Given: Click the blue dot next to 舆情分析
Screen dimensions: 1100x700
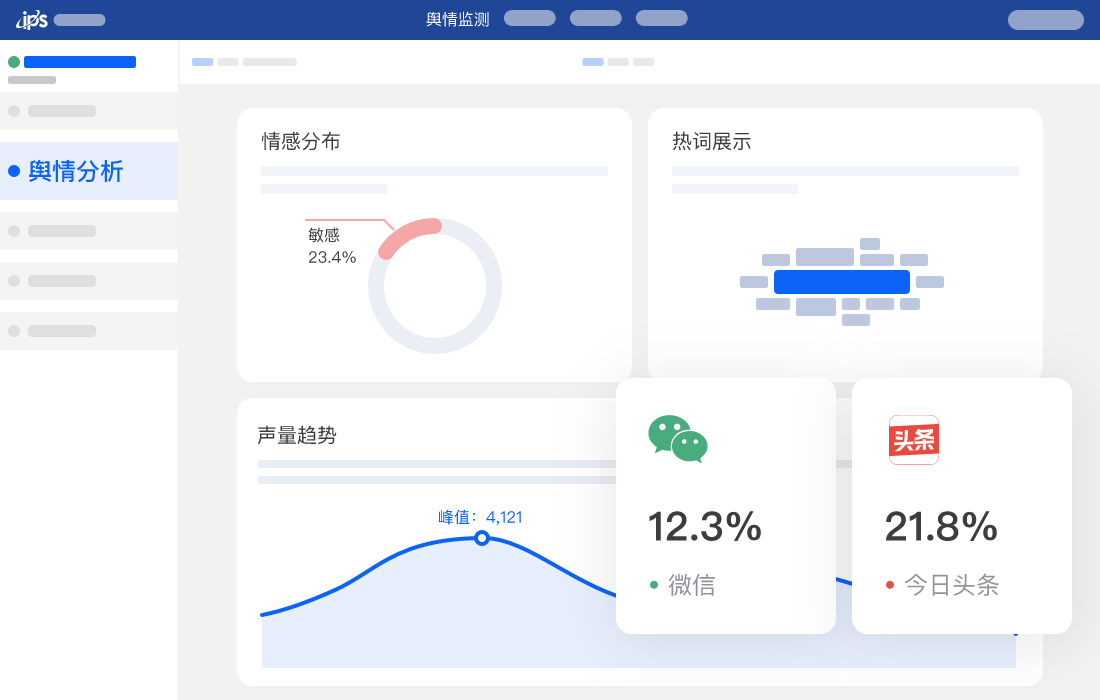Looking at the screenshot, I should tap(14, 171).
